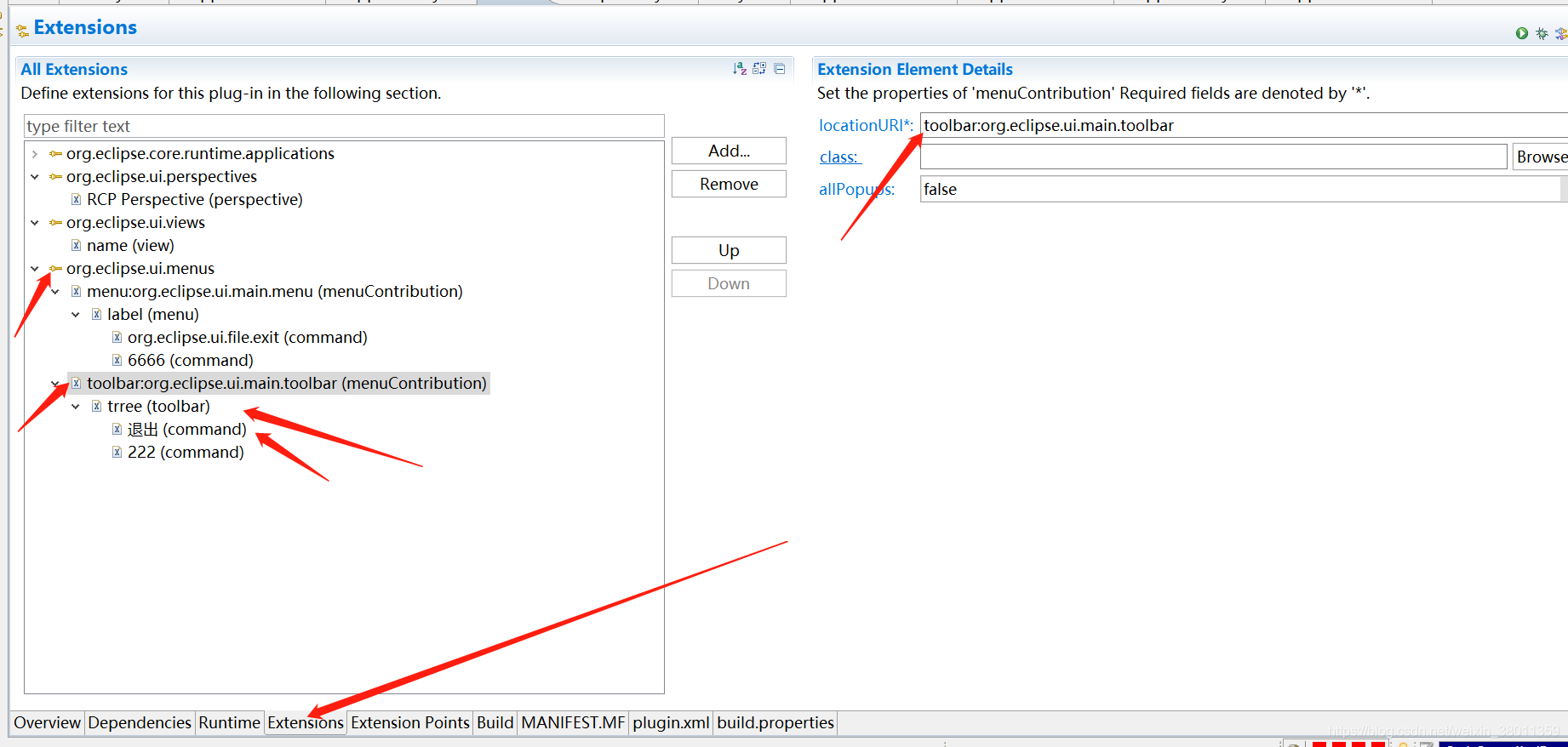Click into the locationURI text field
Viewport: 1568px width, 747px height.
pos(1244,125)
